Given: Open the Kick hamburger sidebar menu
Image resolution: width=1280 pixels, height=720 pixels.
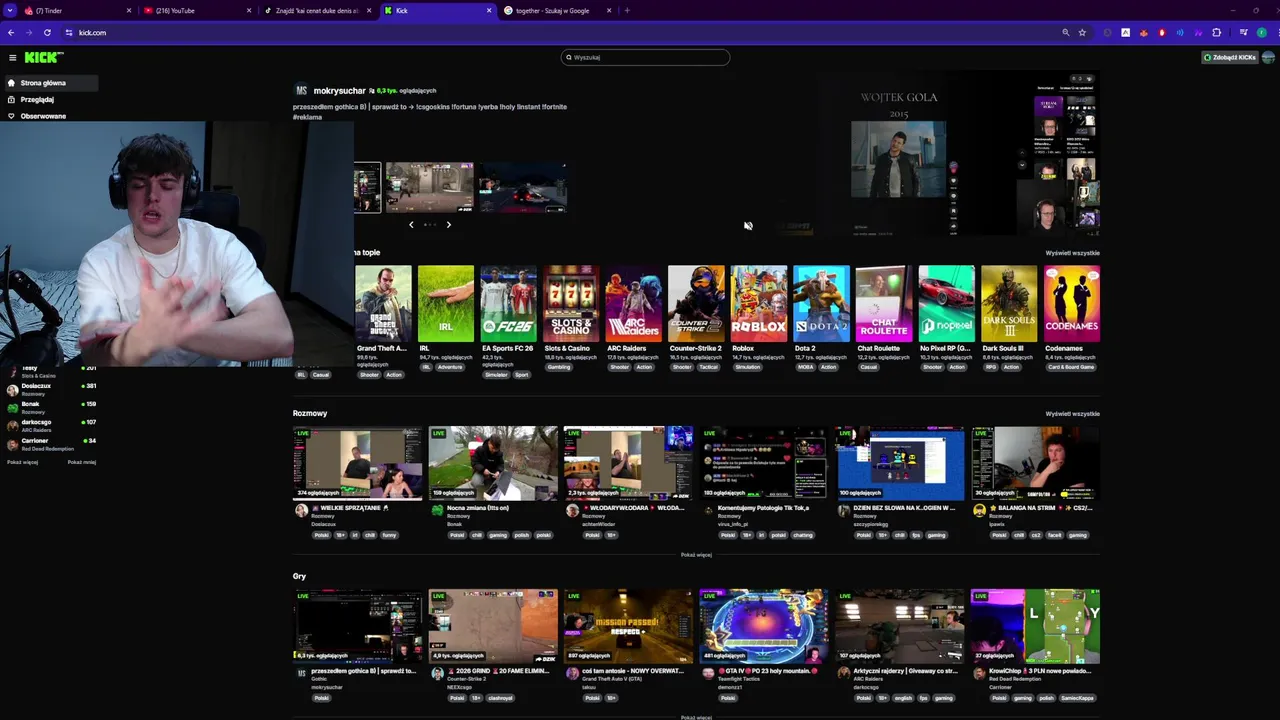Looking at the screenshot, I should coord(12,58).
